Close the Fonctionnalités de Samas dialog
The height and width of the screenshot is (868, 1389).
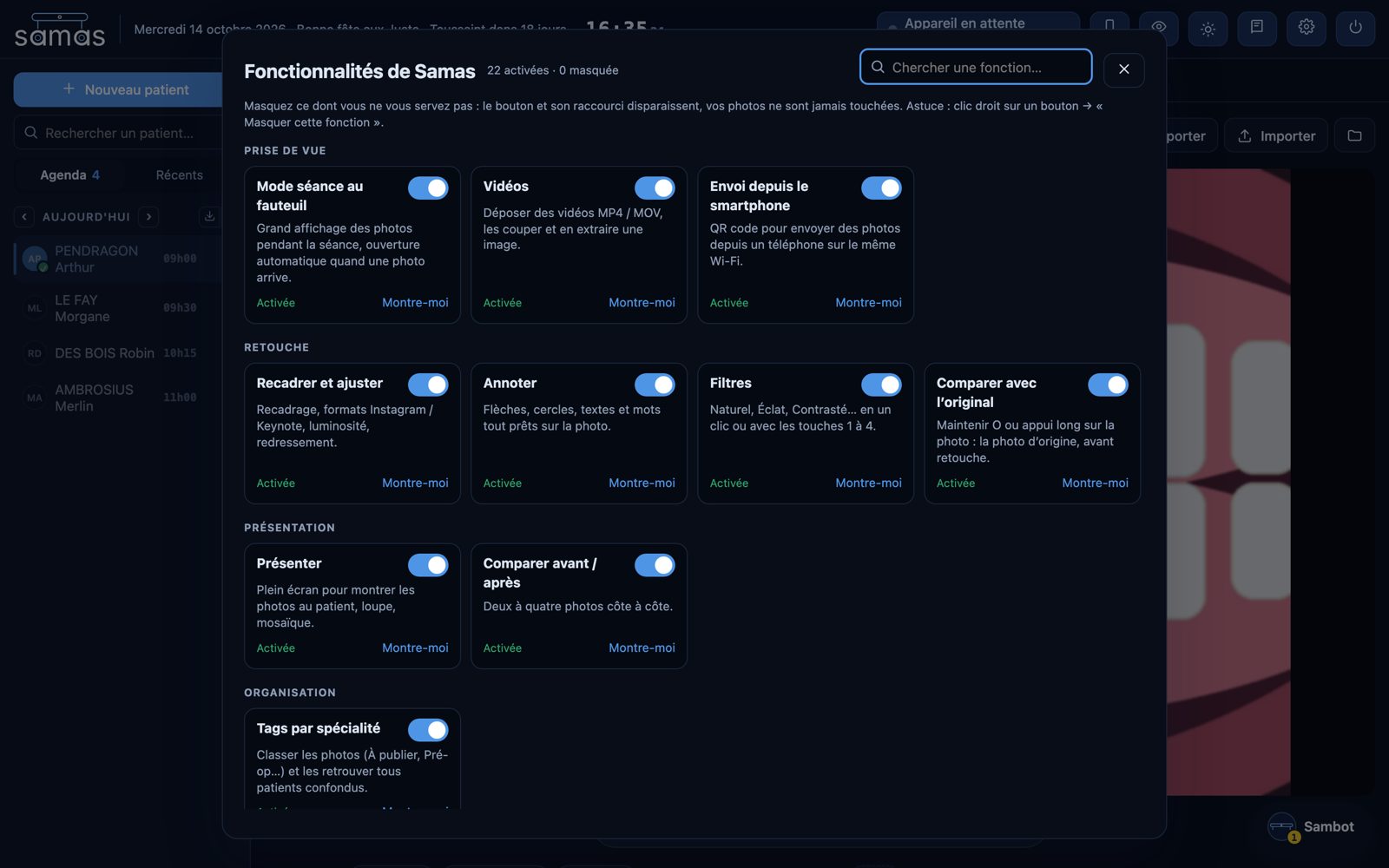point(1123,69)
